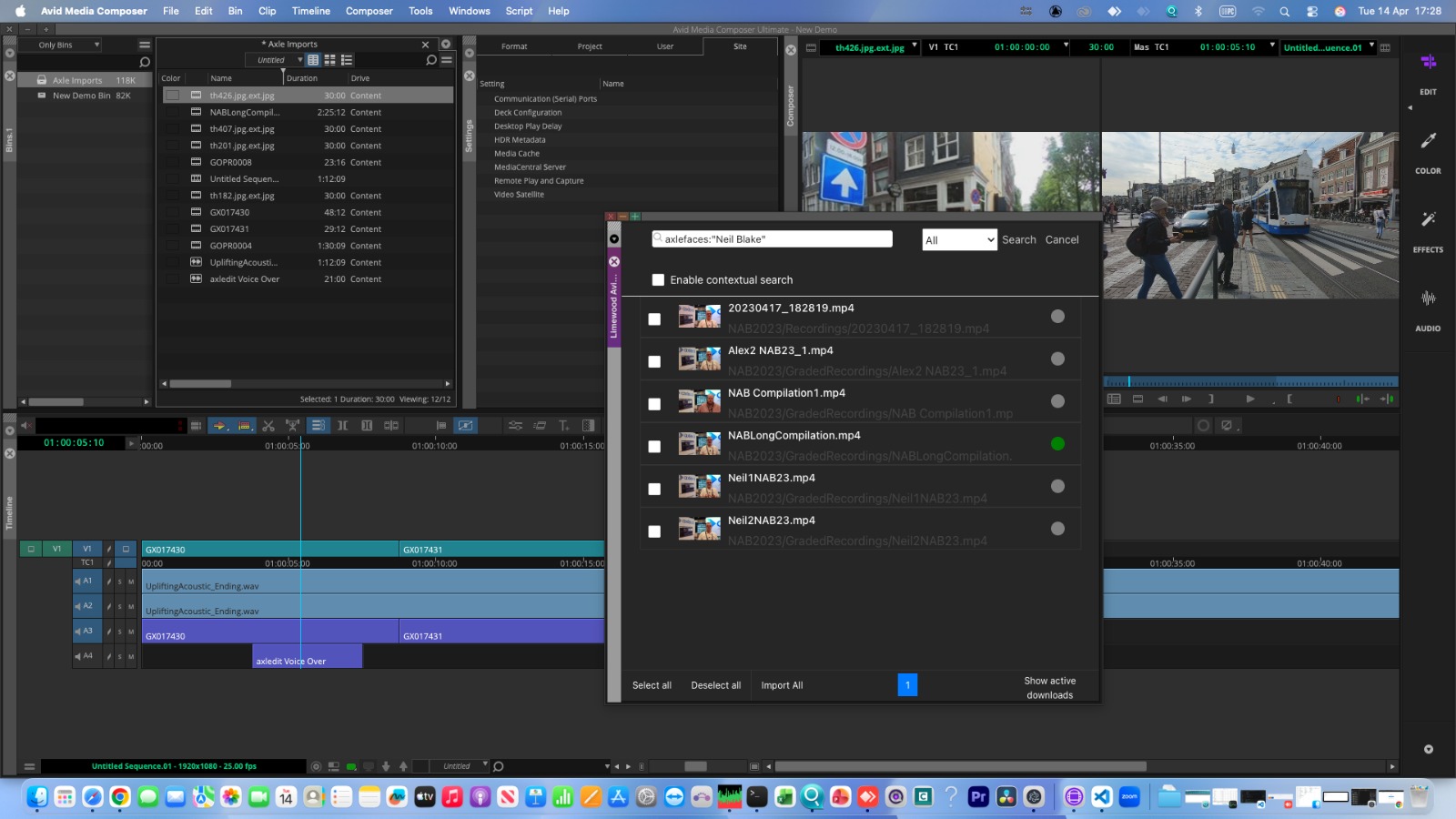The height and width of the screenshot is (819, 1456).
Task: Click the play button under record monitor
Action: (1249, 399)
